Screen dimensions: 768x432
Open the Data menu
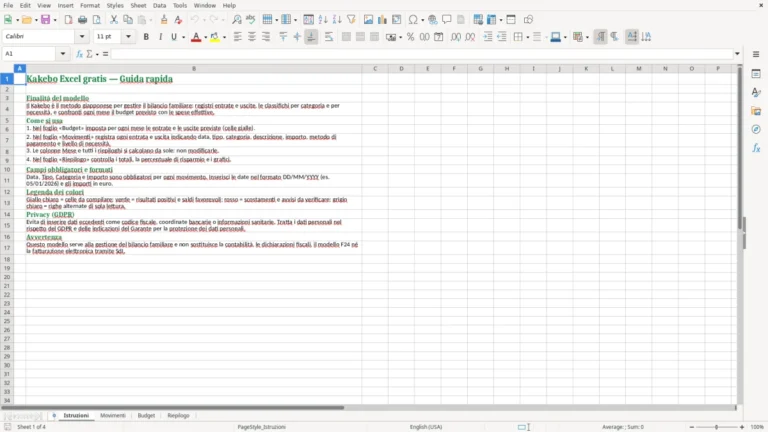point(159,5)
